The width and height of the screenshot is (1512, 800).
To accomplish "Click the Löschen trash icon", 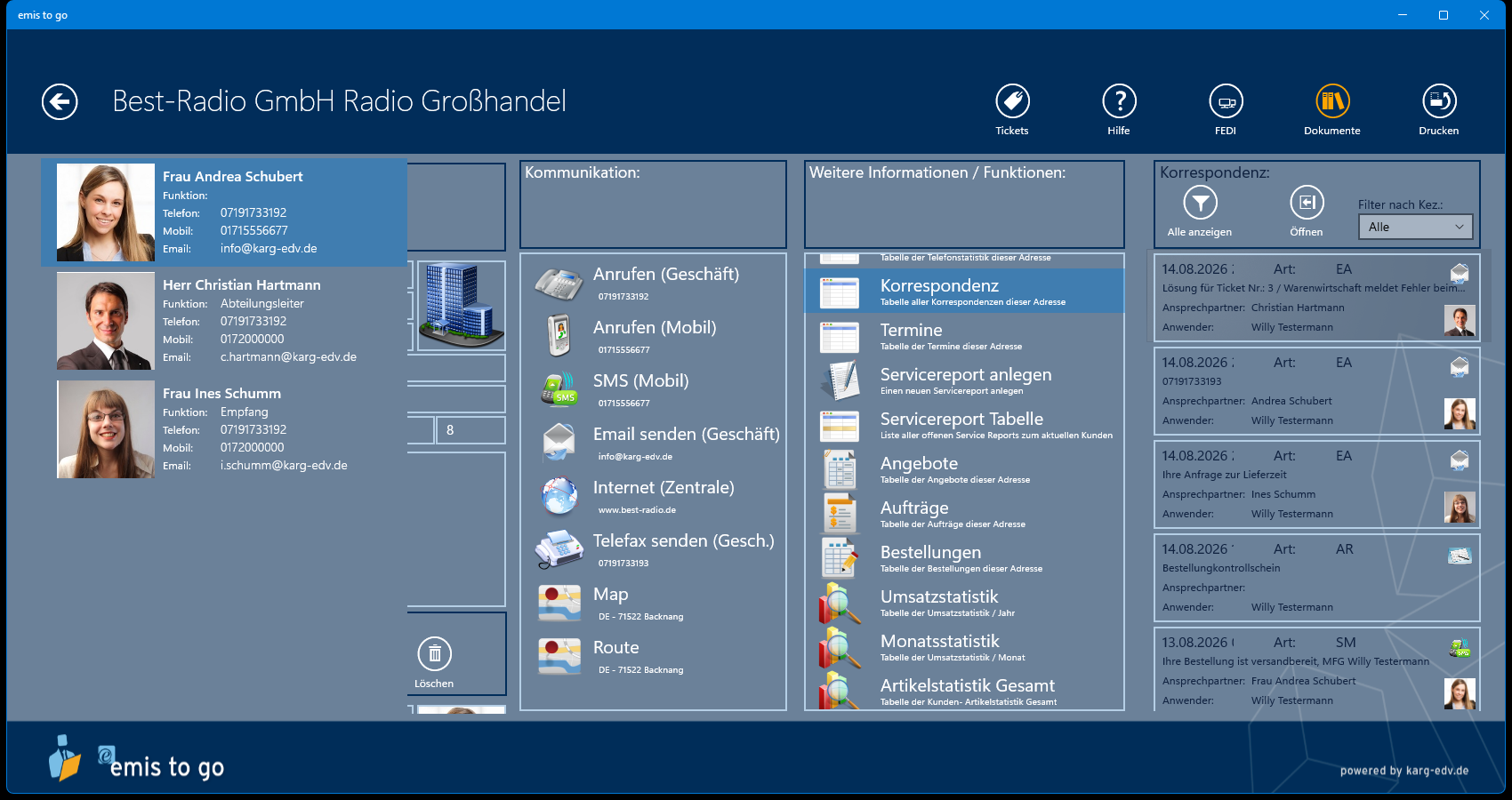I will [x=434, y=662].
